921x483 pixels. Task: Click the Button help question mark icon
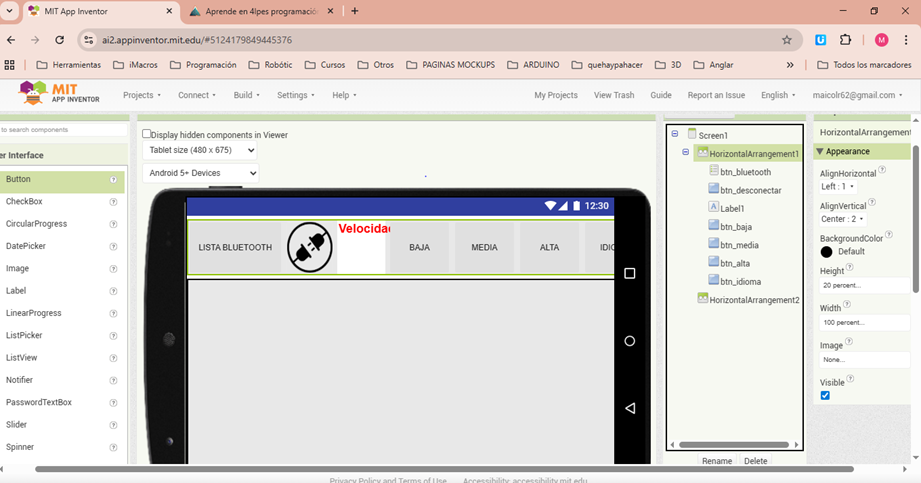pyautogui.click(x=113, y=180)
